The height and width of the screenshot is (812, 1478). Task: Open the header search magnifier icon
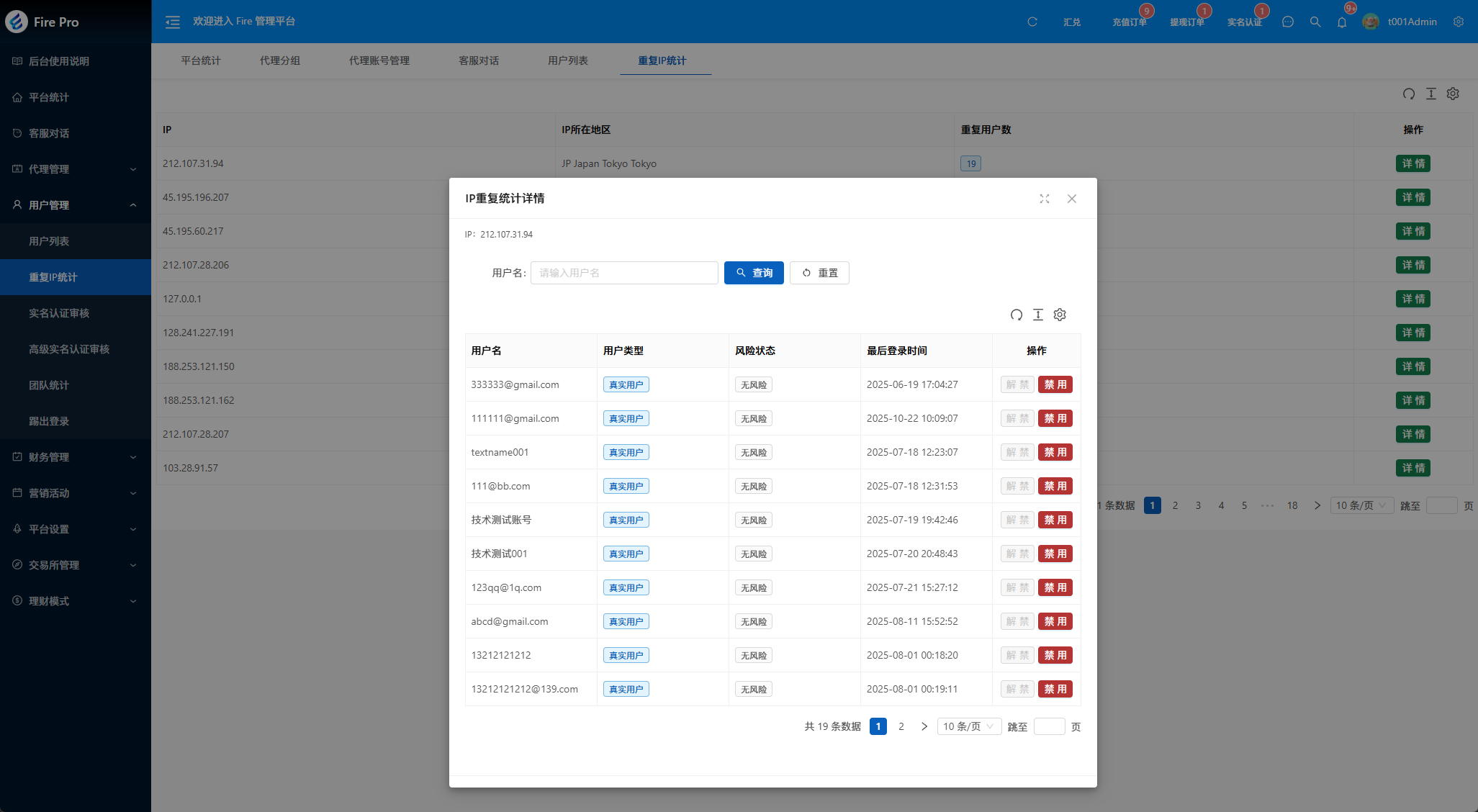[x=1315, y=22]
